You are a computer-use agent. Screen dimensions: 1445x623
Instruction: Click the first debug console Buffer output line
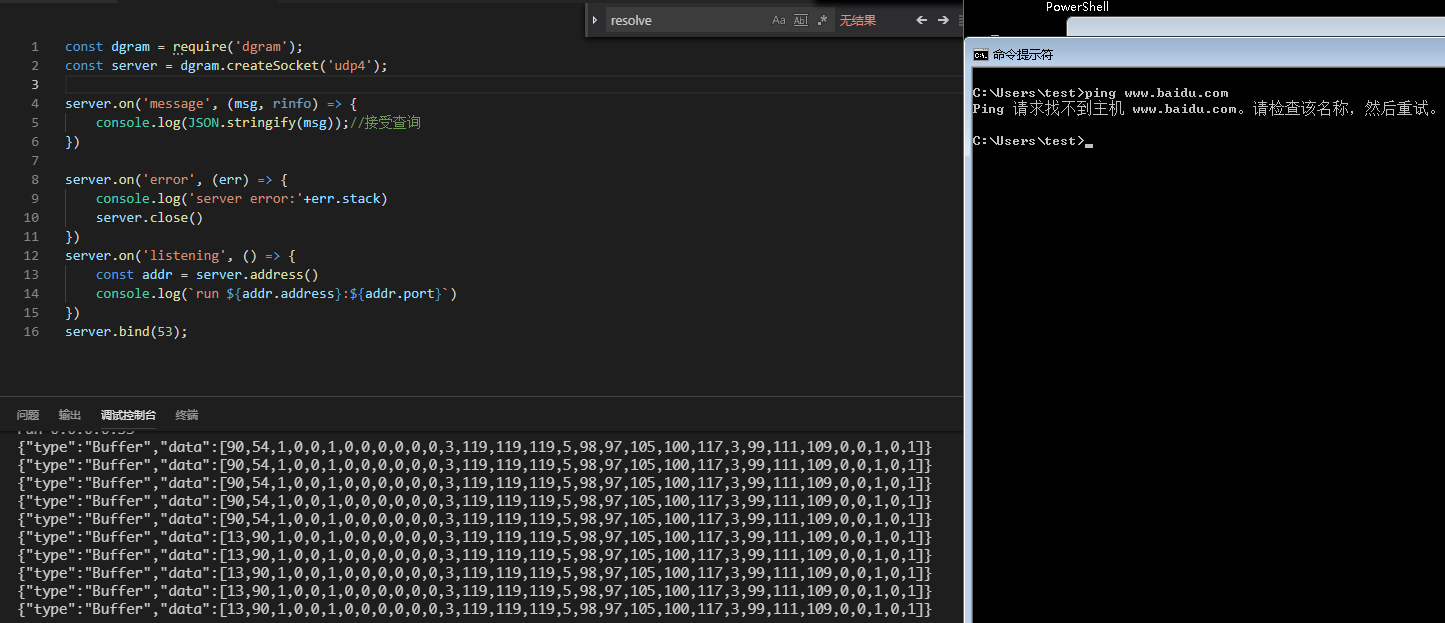(475, 446)
